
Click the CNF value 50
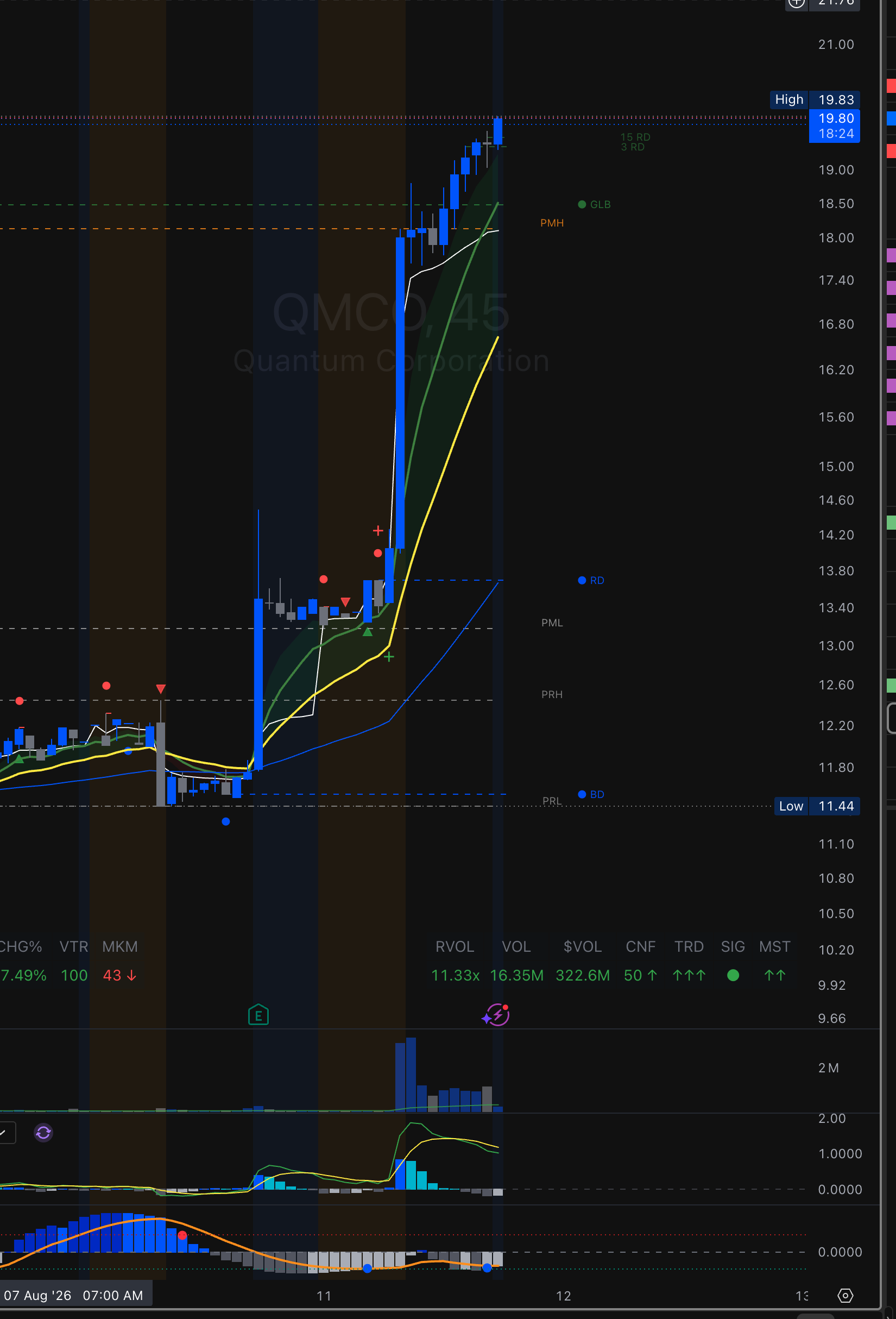641,975
